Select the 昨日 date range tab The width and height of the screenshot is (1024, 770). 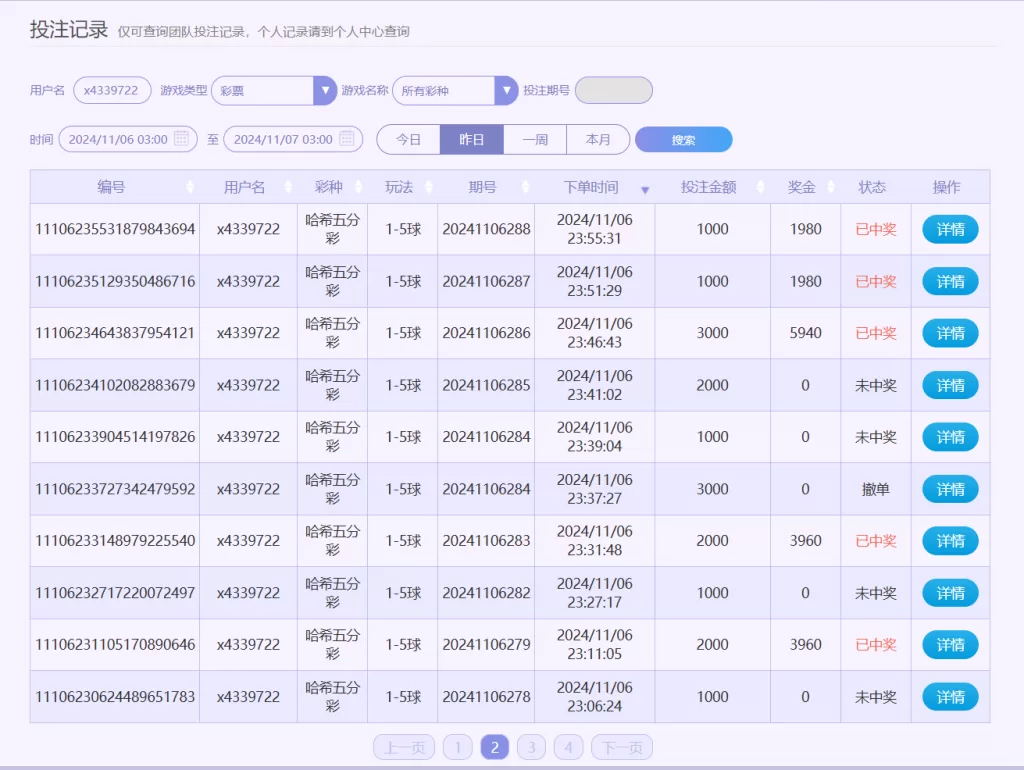[x=472, y=140]
